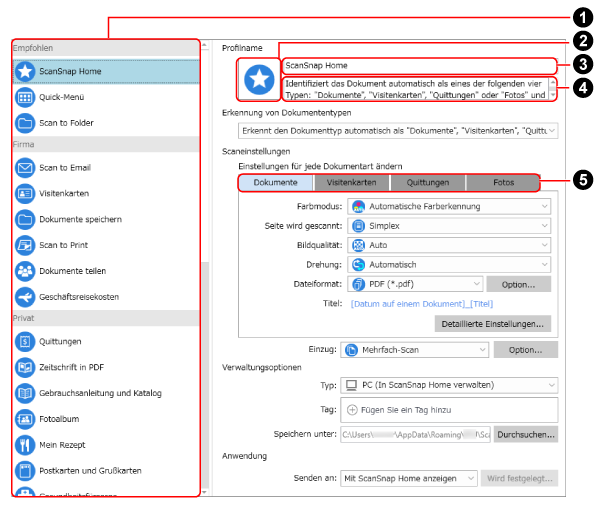Click the profile list scrollbar thumb
595x519 pixels.
pos(205,375)
